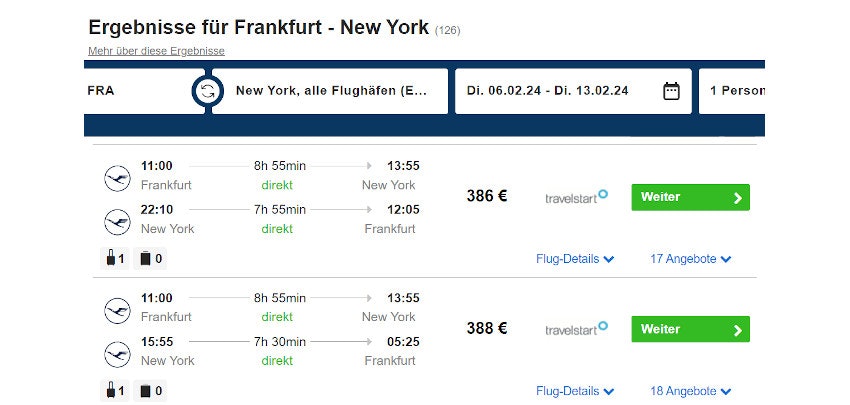Click carry-on baggage icon in second result
The image size is (850, 405).
tap(109, 391)
